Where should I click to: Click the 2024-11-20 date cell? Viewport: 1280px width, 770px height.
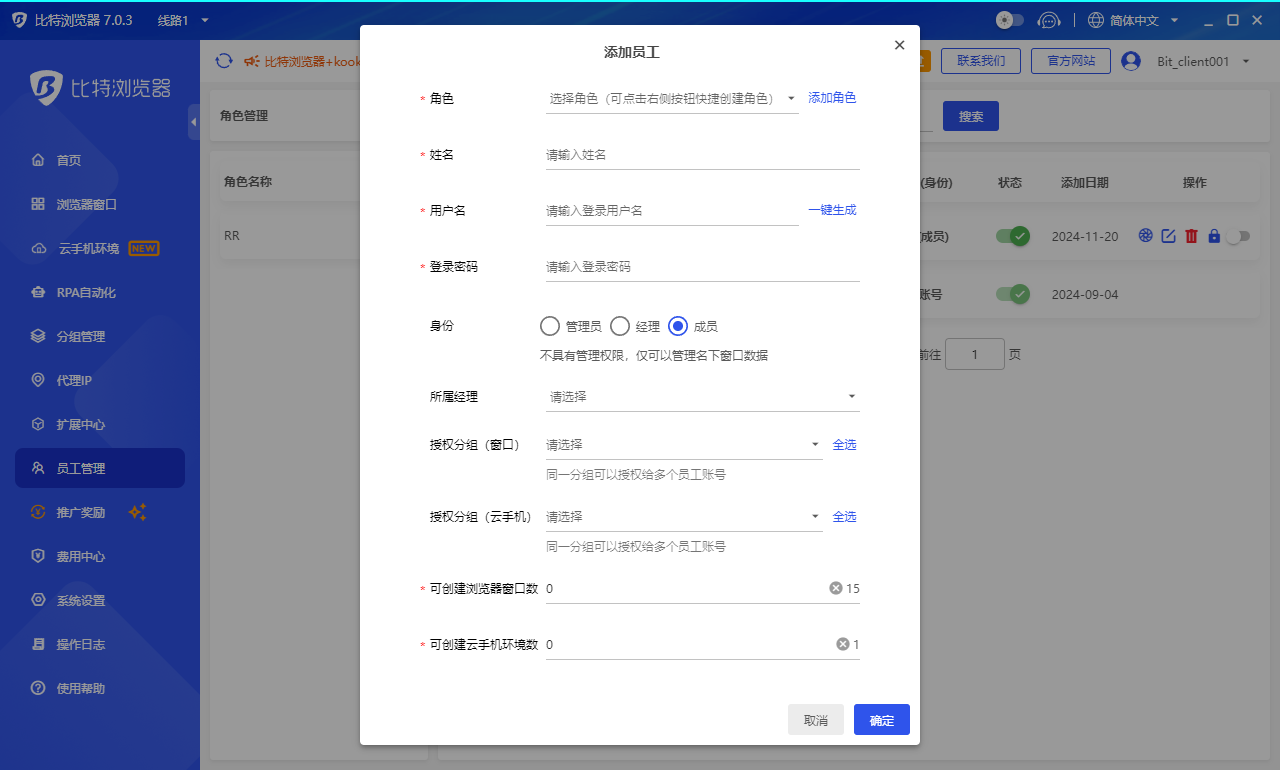point(1085,237)
